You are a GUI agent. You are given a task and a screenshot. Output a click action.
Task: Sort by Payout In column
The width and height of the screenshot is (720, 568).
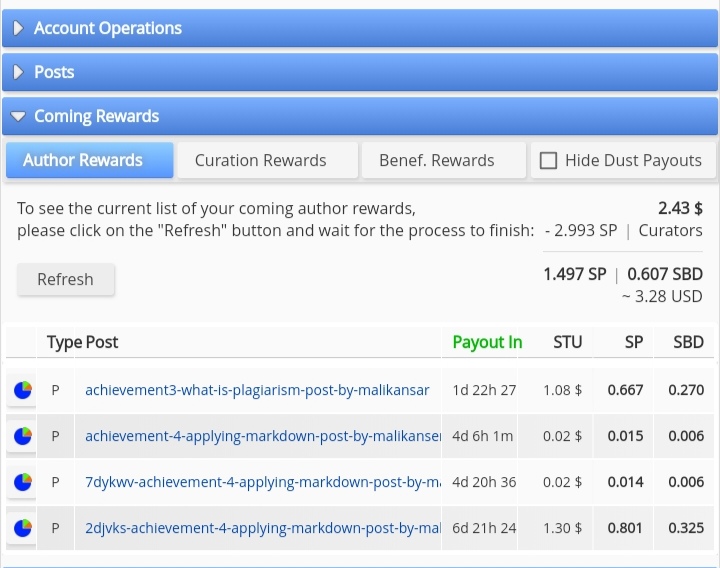487,342
